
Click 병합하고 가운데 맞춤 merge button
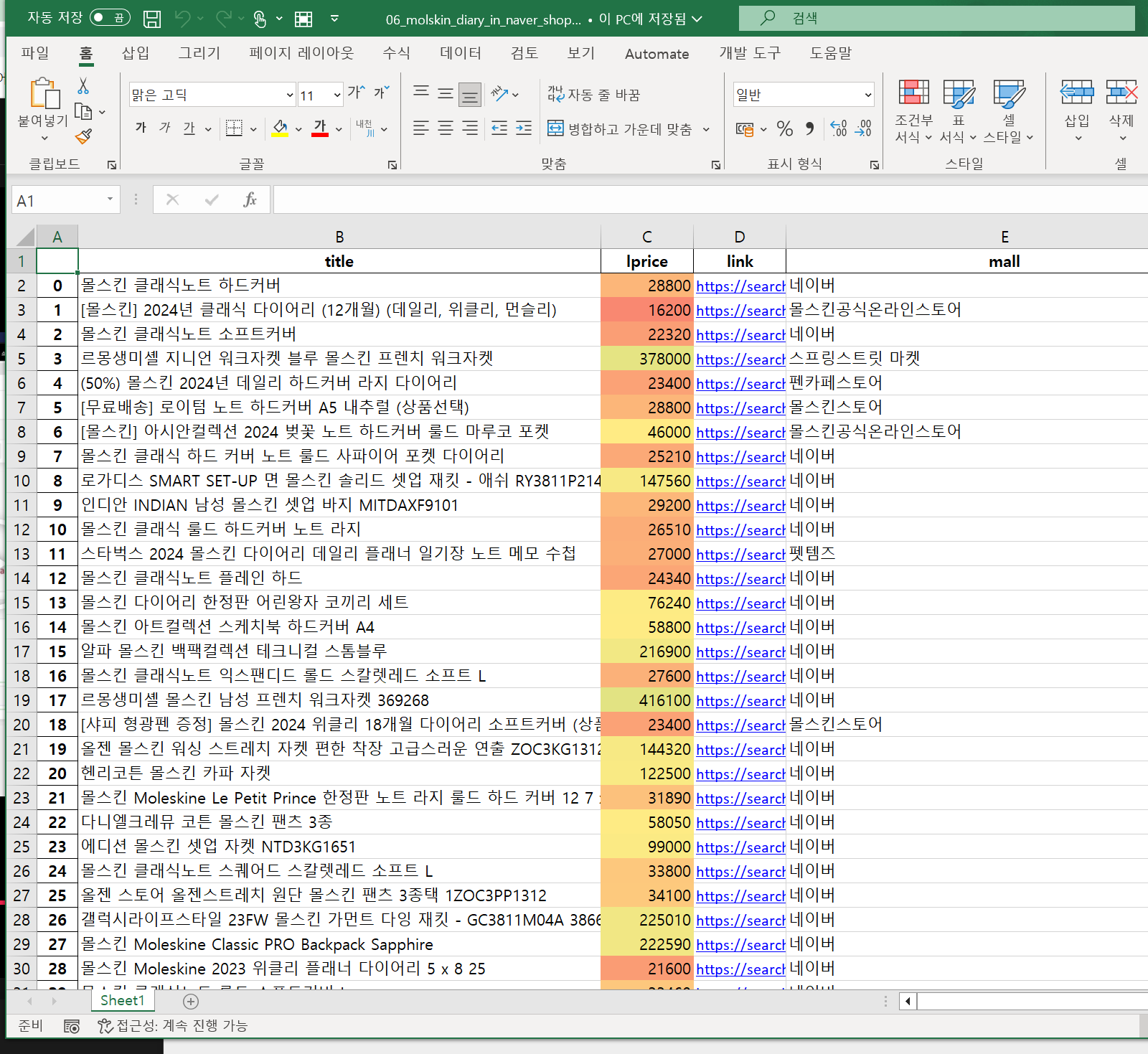(620, 129)
